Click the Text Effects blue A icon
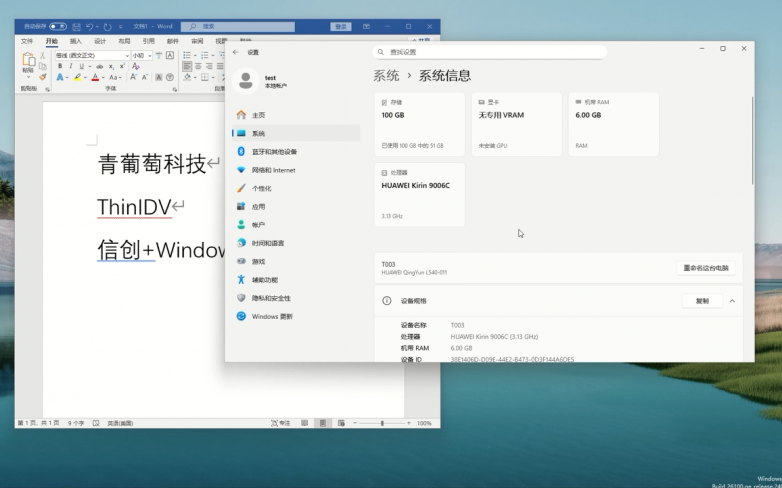782x488 pixels. click(x=60, y=77)
